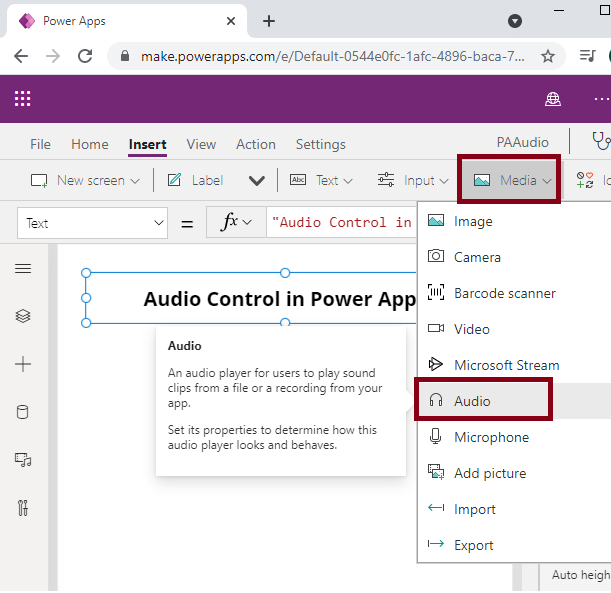Bookmark this page with the star icon
This screenshot has width=611, height=593.
(x=548, y=56)
